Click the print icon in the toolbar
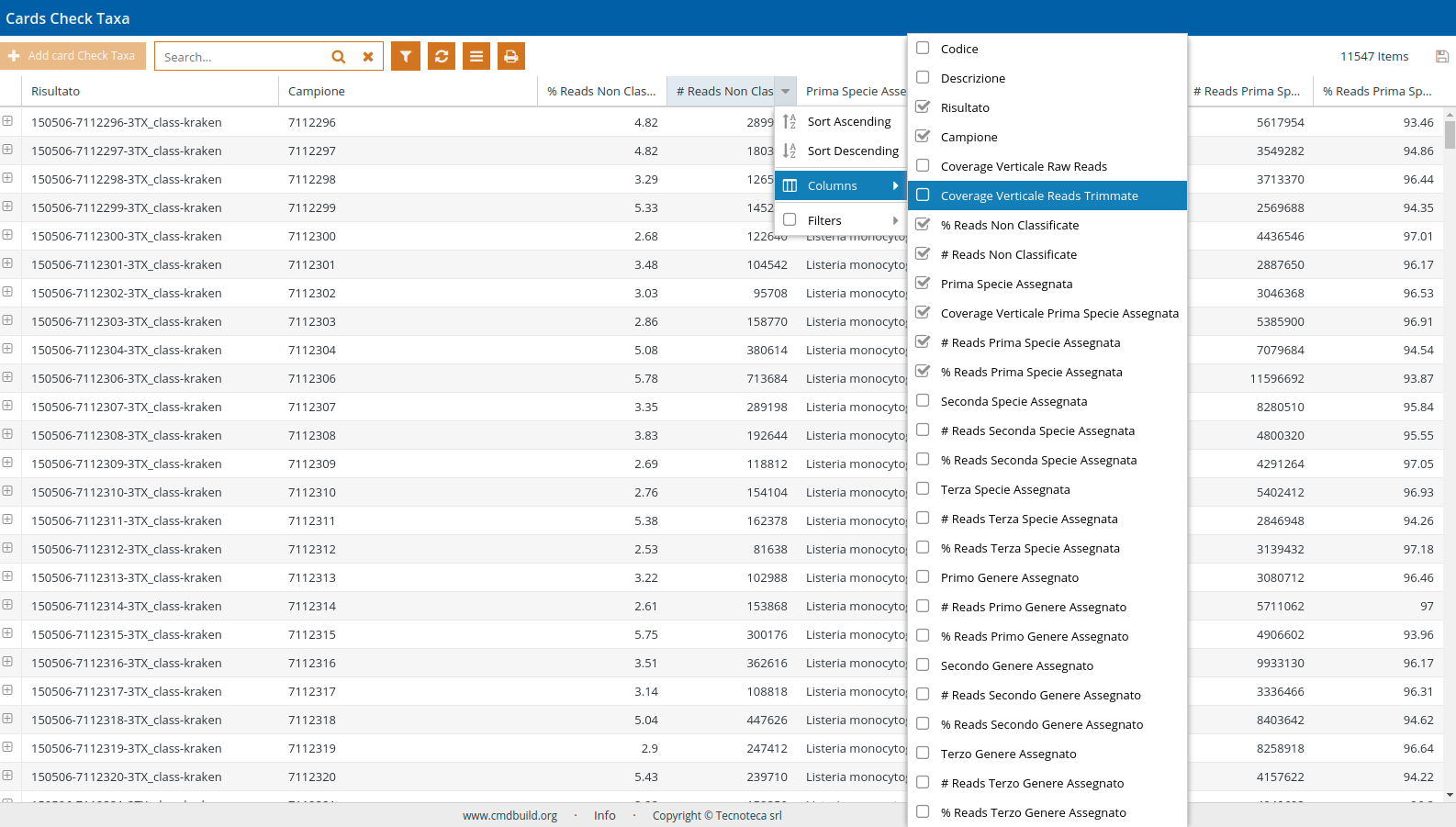Screen dimensions: 1456x827 click(511, 56)
